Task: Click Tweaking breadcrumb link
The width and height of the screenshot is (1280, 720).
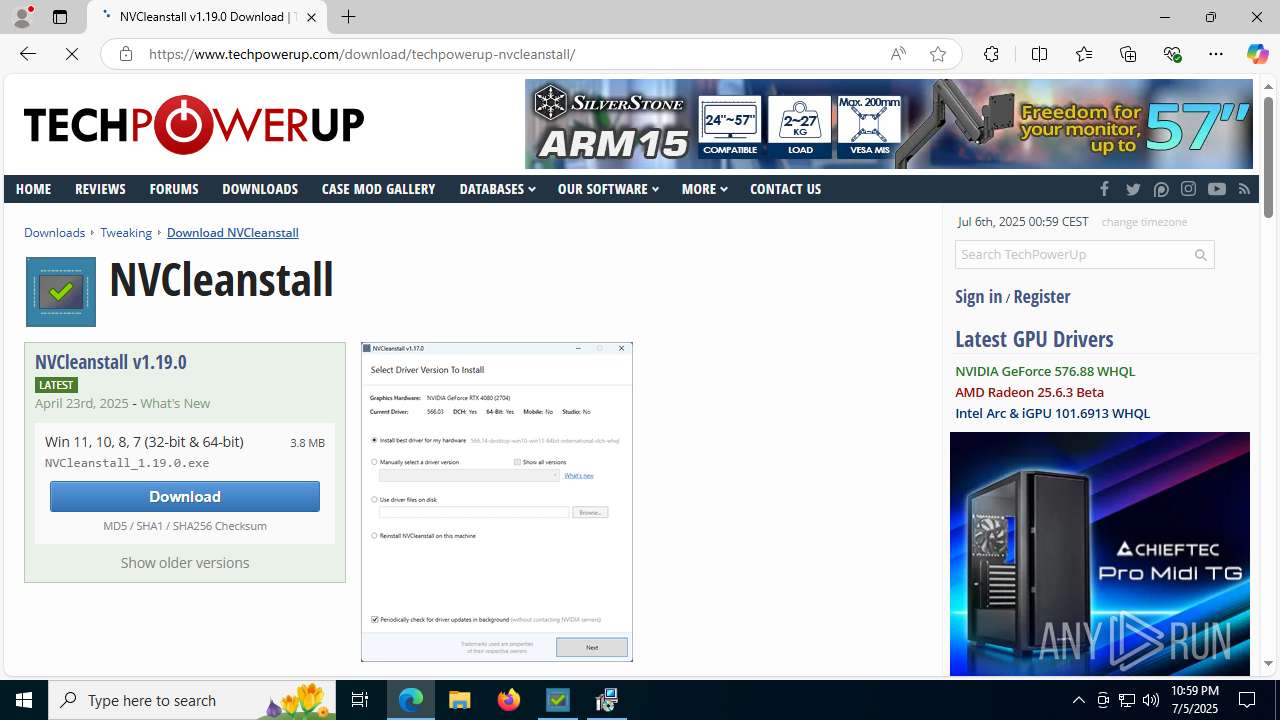Action: click(x=126, y=233)
